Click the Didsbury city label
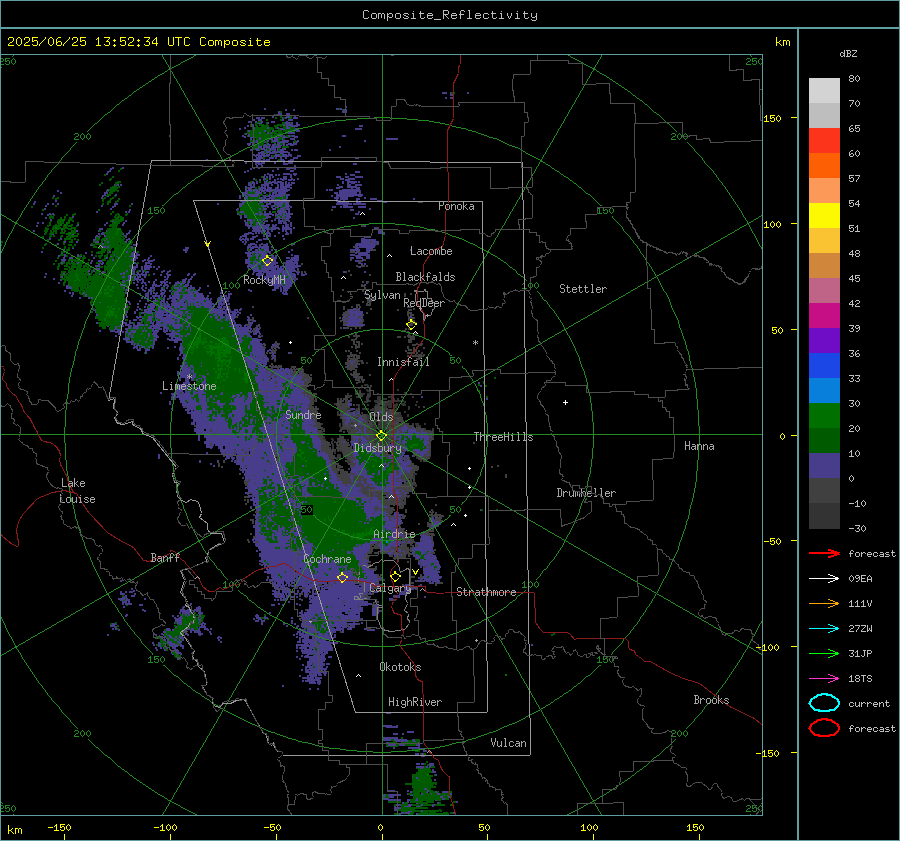 pos(377,448)
